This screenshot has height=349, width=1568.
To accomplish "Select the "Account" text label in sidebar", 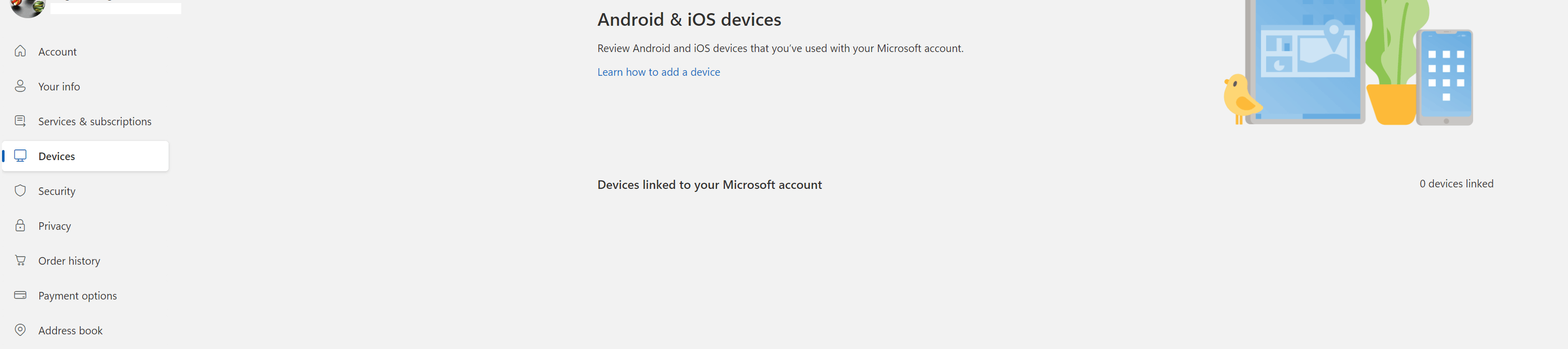I will pos(57,52).
